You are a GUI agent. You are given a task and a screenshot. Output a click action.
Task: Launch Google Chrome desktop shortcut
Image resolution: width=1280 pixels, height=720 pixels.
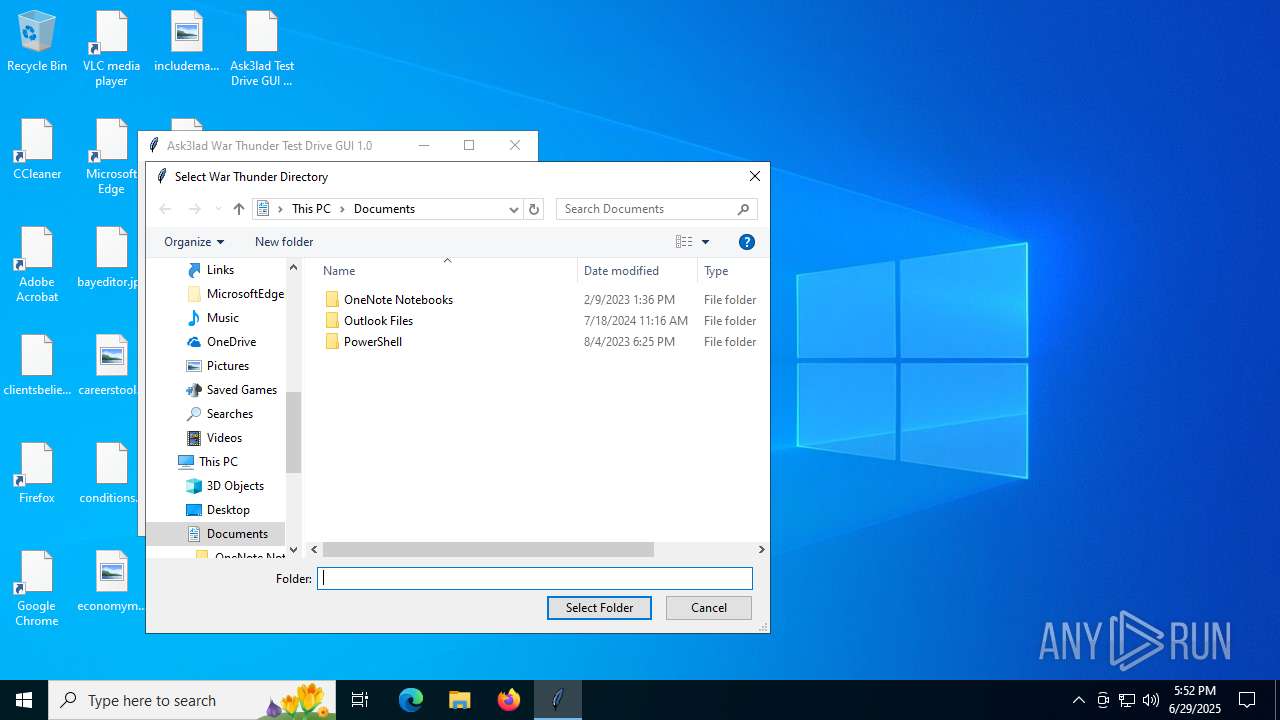(37, 589)
